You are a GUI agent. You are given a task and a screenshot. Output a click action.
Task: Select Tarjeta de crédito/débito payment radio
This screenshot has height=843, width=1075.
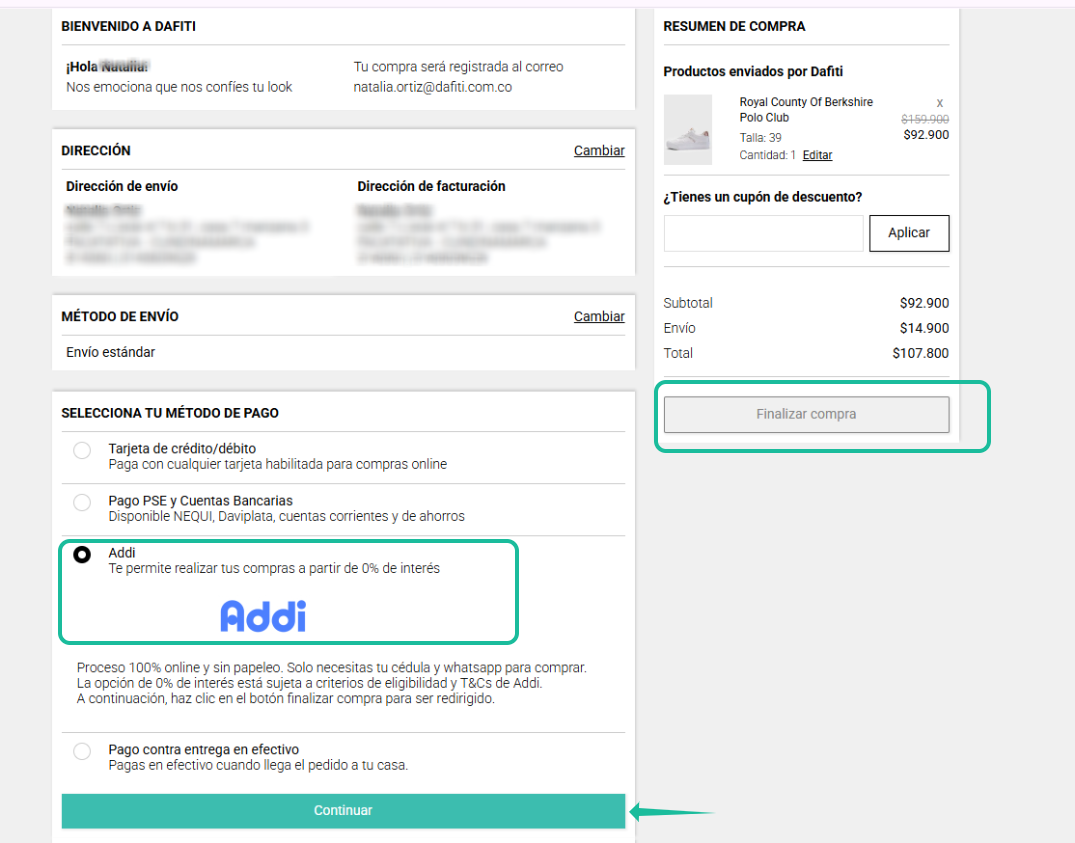tap(82, 450)
